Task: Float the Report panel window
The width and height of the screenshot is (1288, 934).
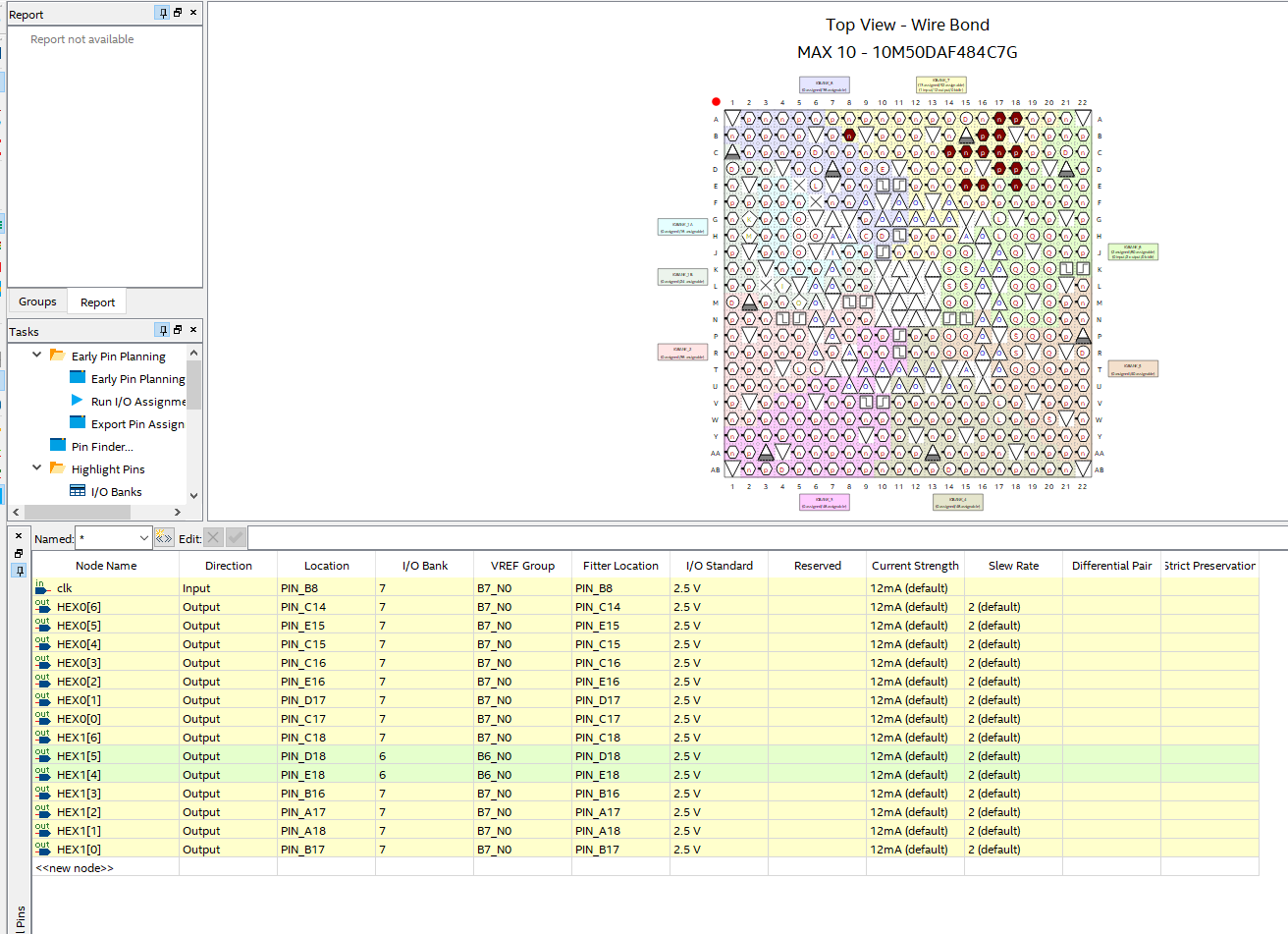Action: (178, 13)
